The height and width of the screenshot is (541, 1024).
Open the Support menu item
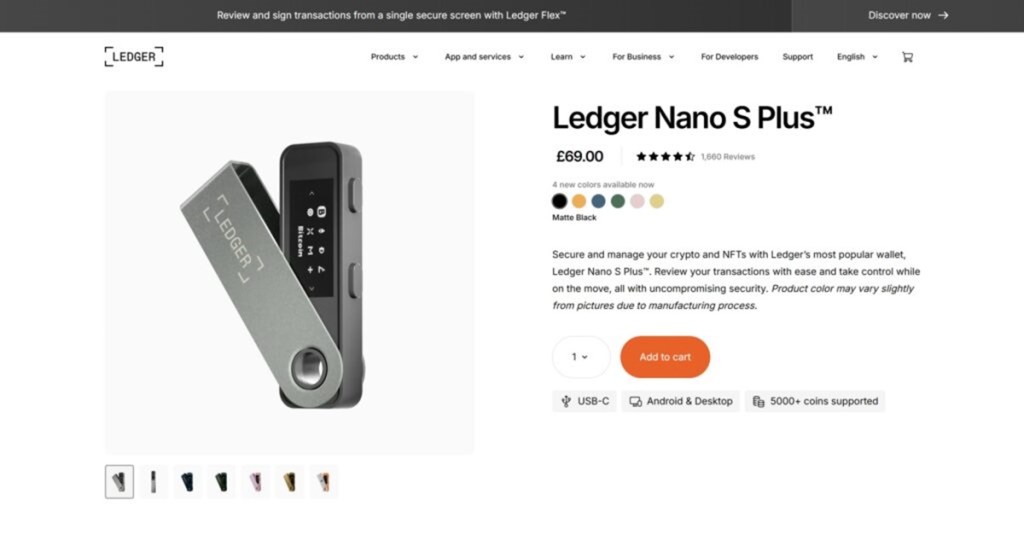797,57
